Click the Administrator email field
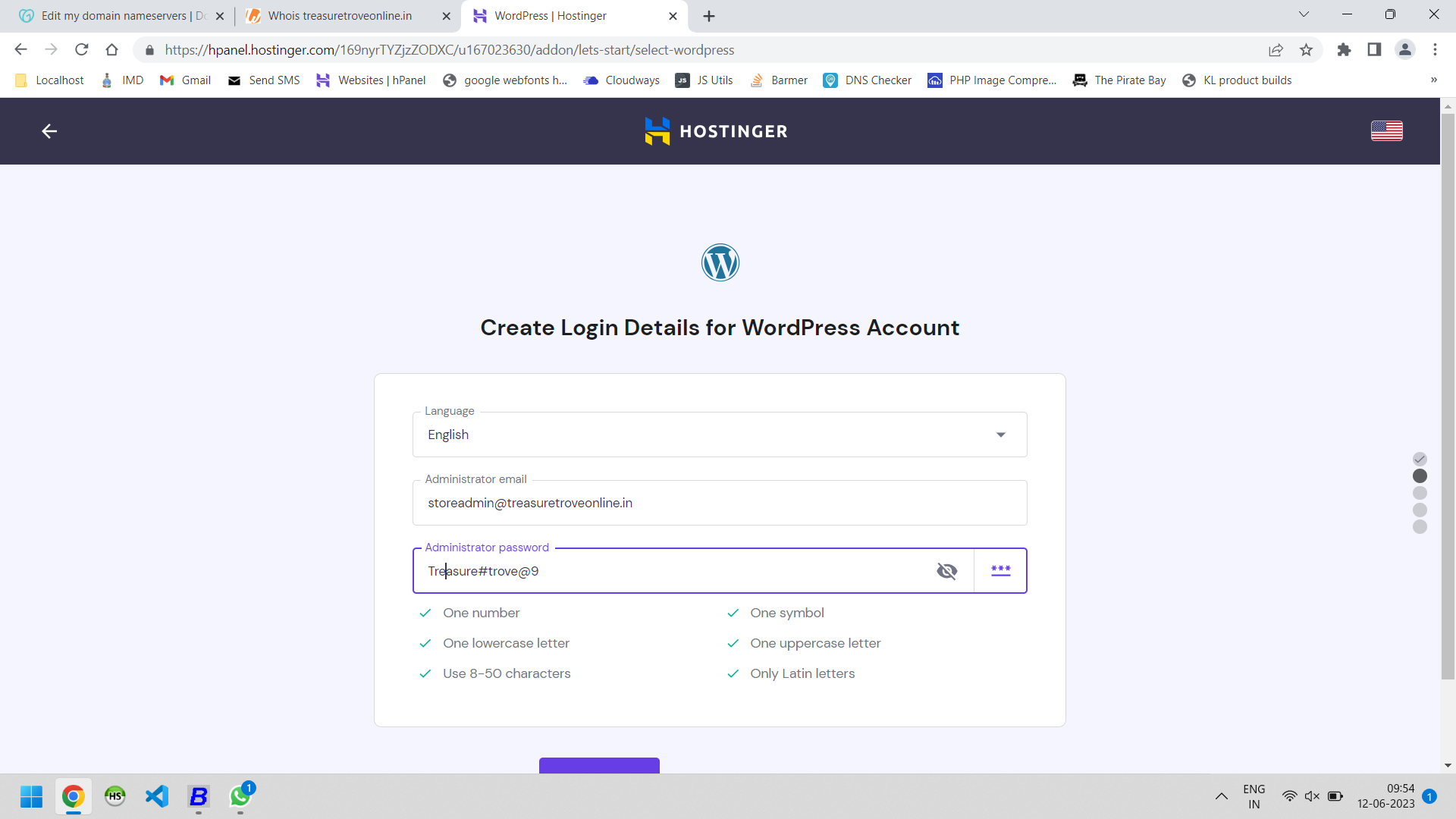 click(x=720, y=503)
